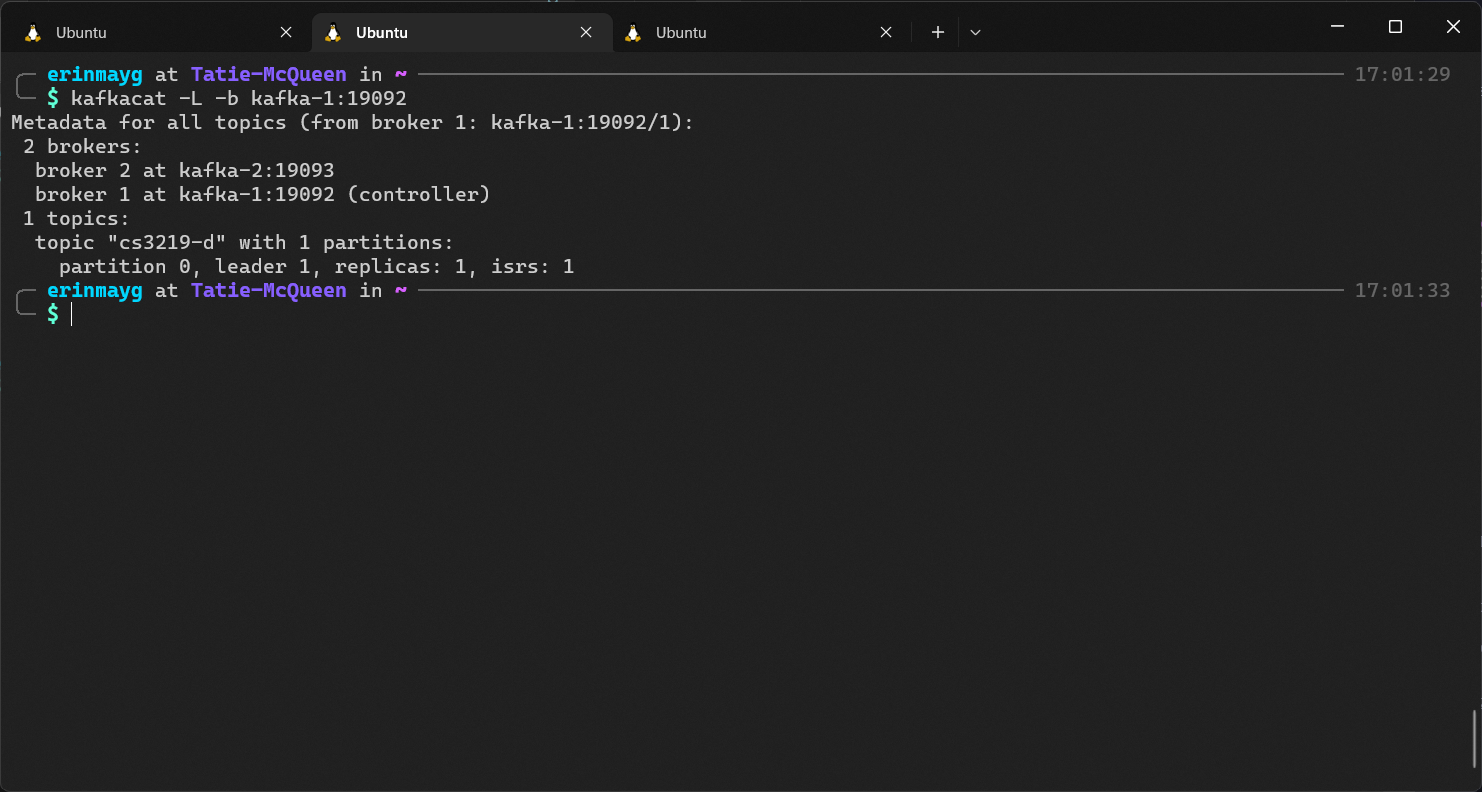Click the "1 topics:" line
This screenshot has height=792, width=1482.
tap(77, 218)
